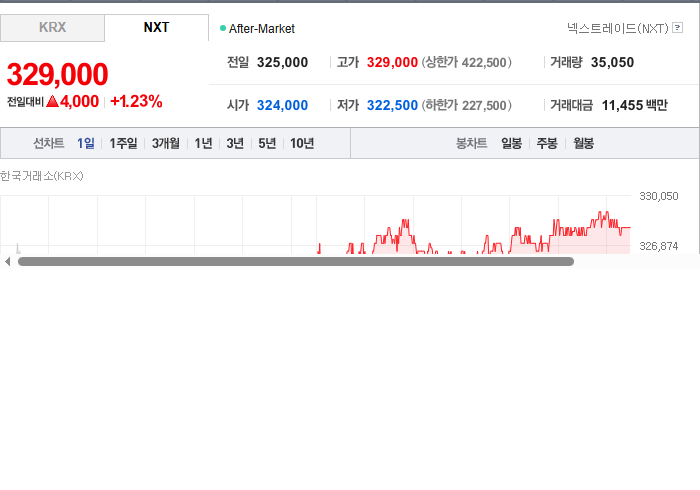Click the 한국거래소(KRX) chart caption
700x490 pixels.
click(42, 176)
